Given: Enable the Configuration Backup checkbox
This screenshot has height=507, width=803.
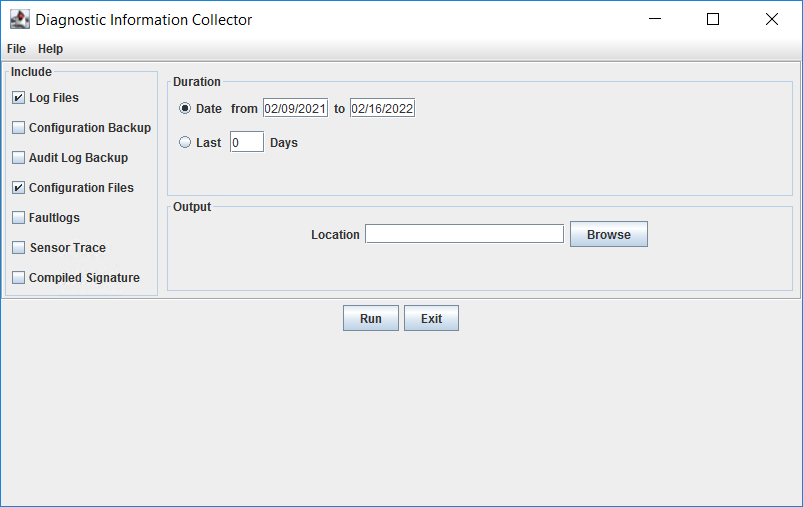Looking at the screenshot, I should [x=18, y=128].
